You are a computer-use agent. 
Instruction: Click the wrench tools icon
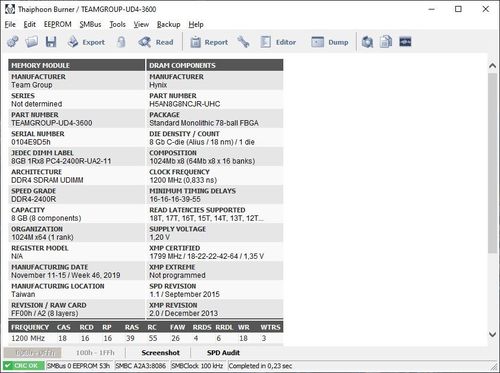tap(243, 42)
